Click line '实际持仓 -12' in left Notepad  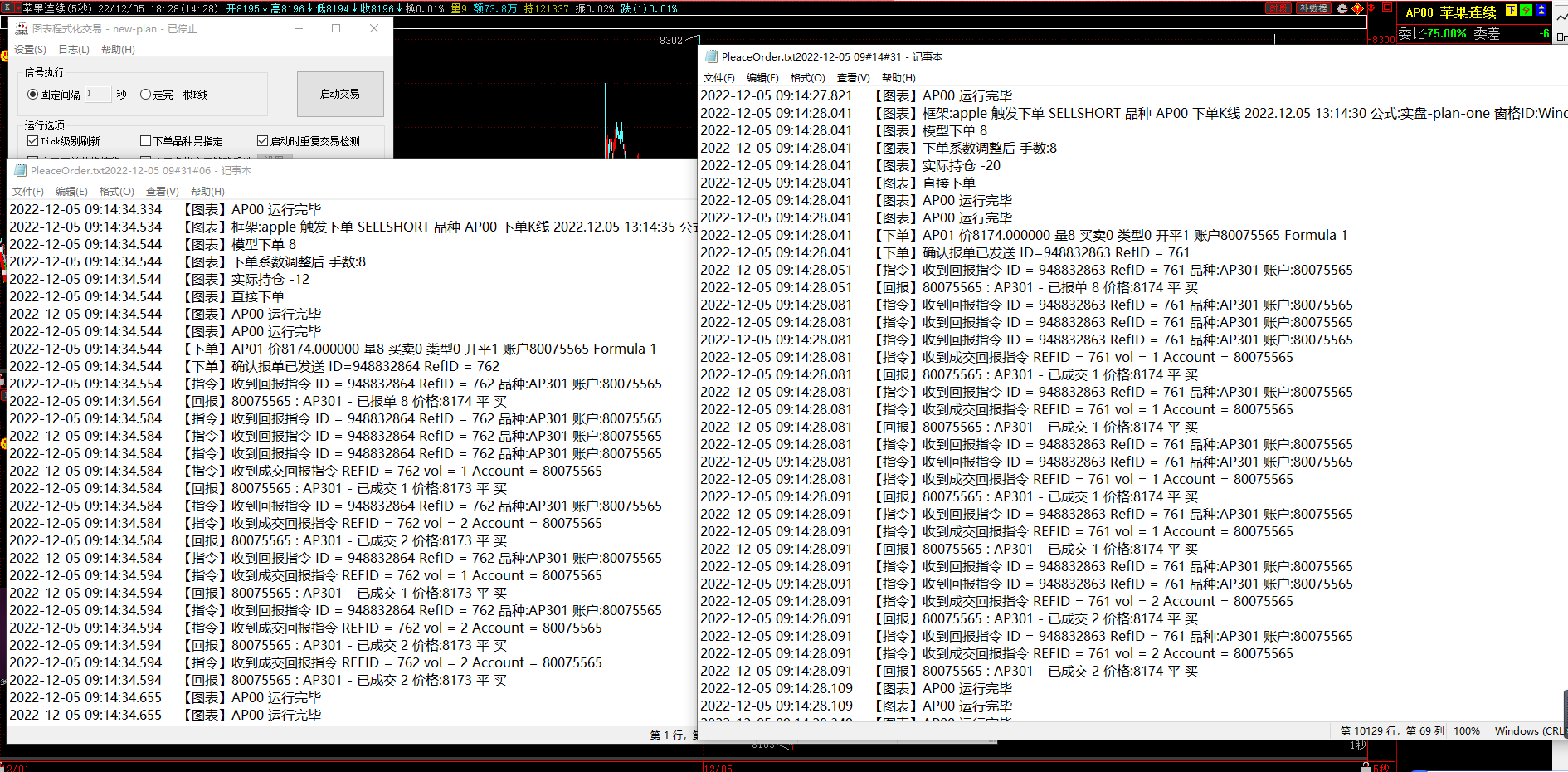point(270,279)
